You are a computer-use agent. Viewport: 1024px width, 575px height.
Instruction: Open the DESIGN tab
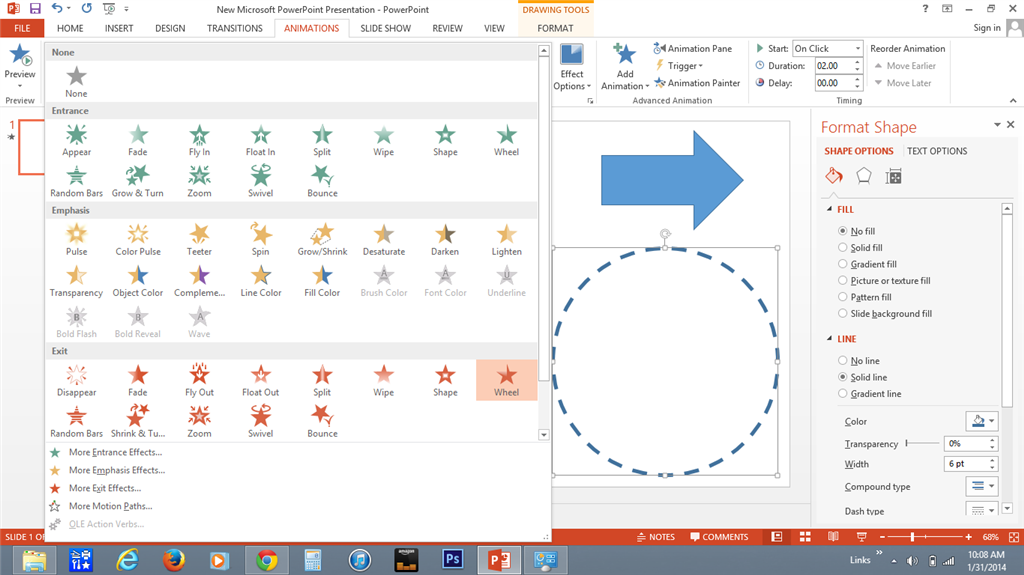point(170,28)
